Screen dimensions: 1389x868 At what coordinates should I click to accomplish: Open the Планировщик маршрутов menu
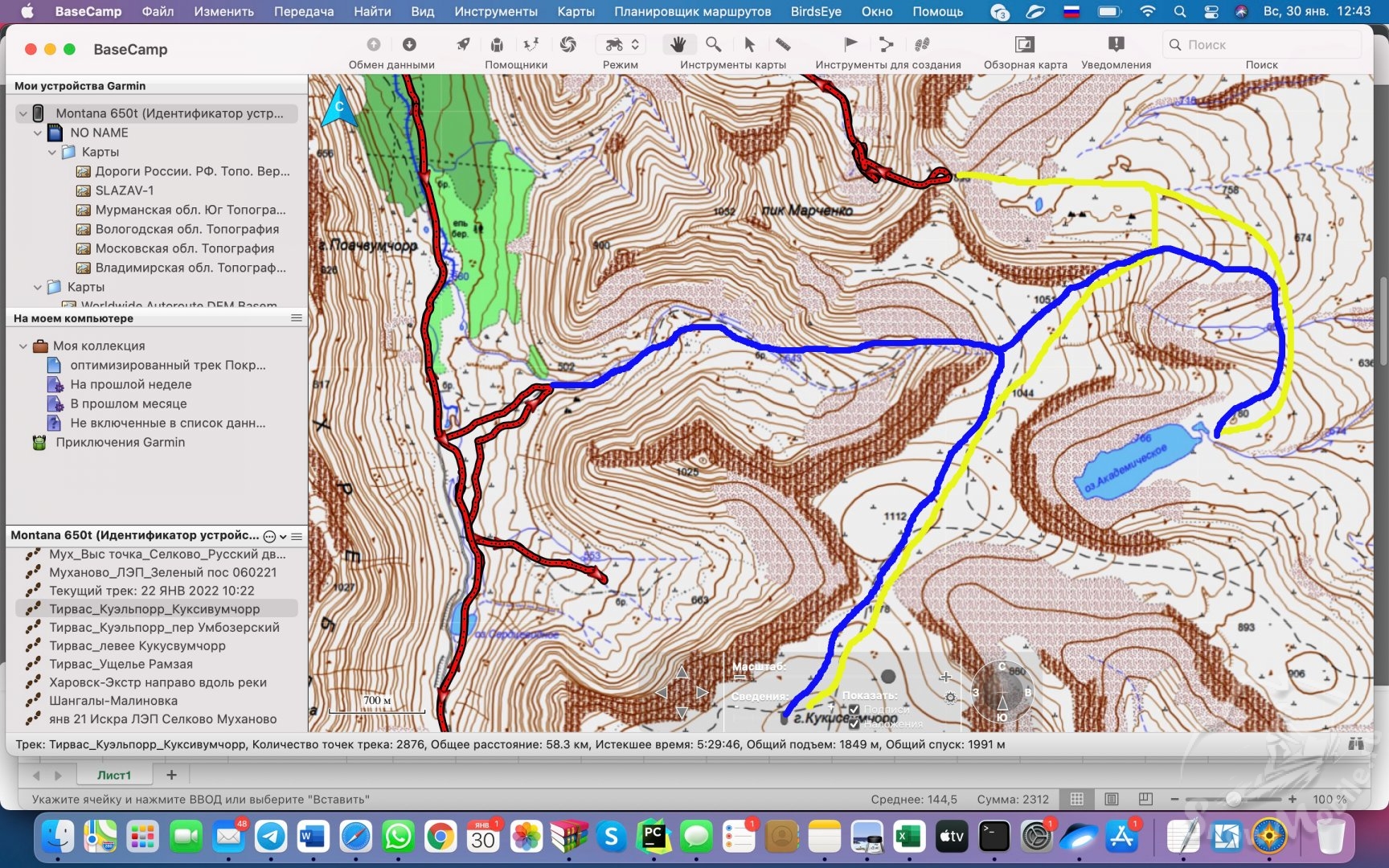(692, 11)
